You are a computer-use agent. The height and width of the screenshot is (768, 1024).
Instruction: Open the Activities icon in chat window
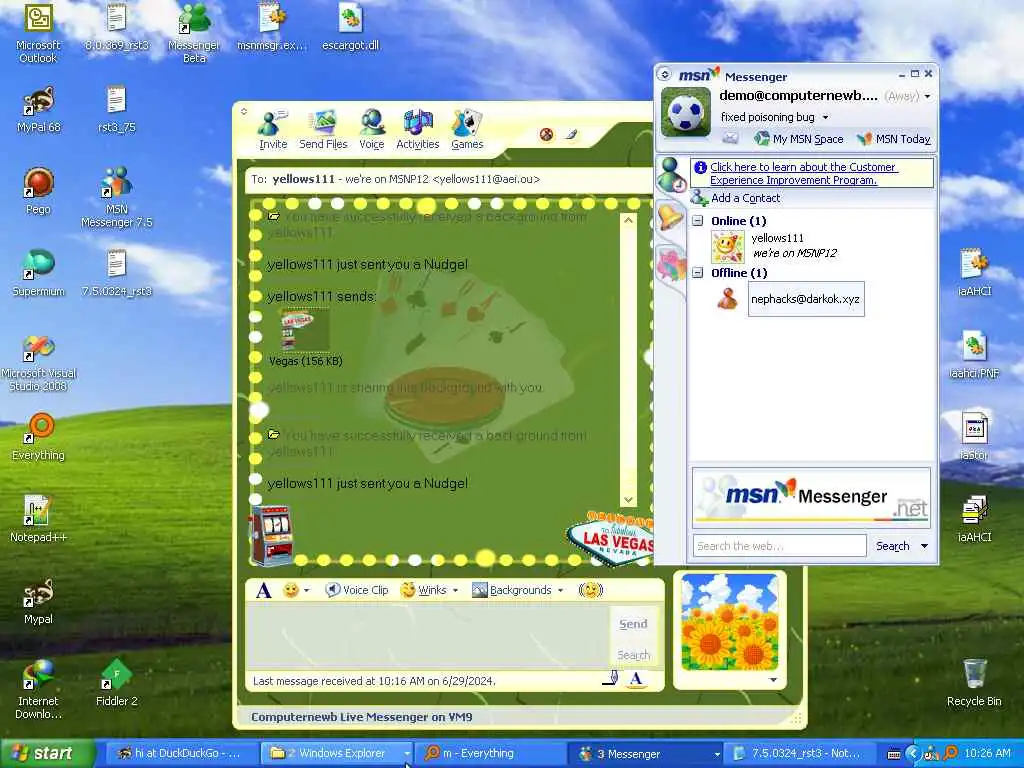point(418,130)
